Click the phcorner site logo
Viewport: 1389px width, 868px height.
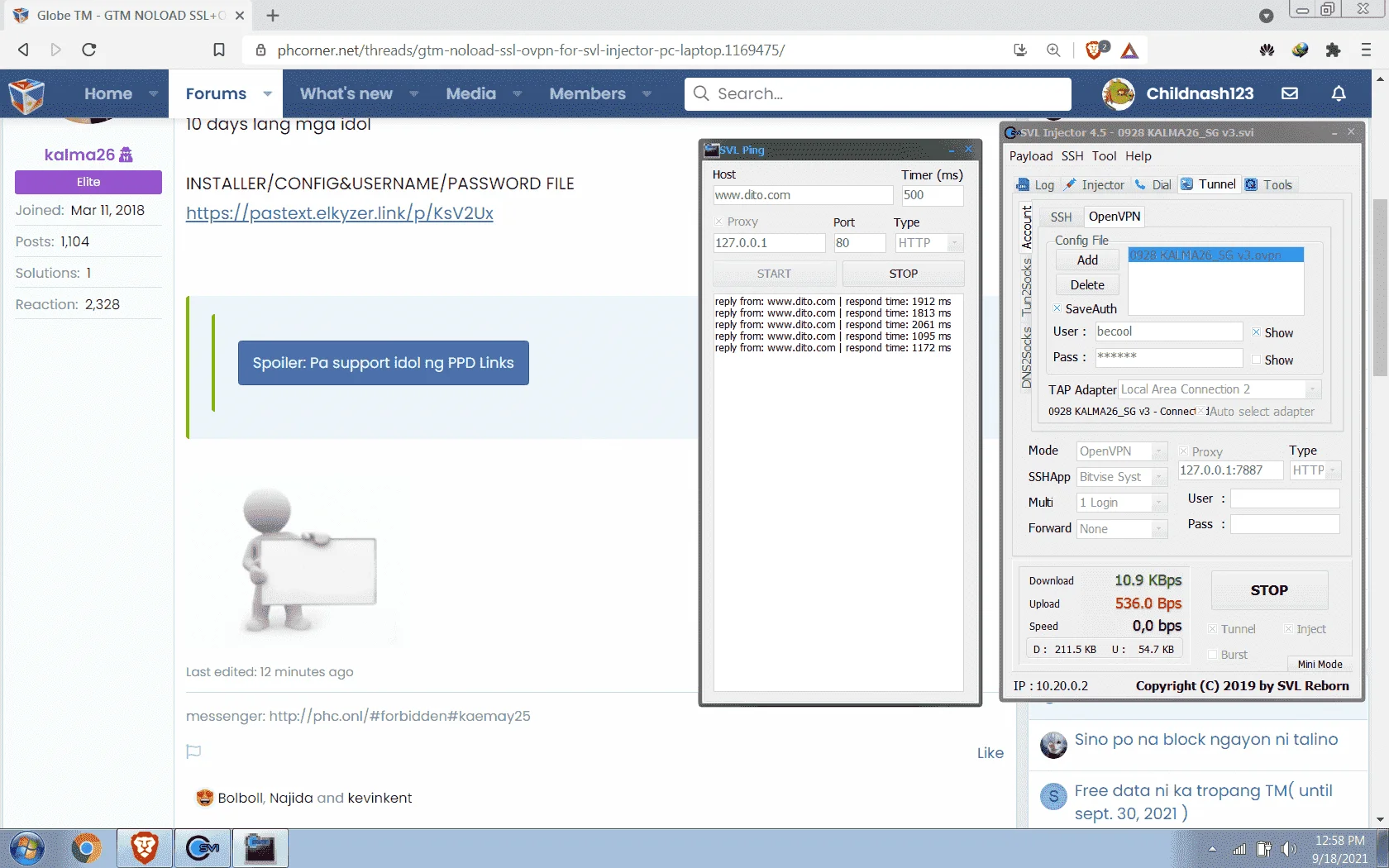(x=26, y=95)
